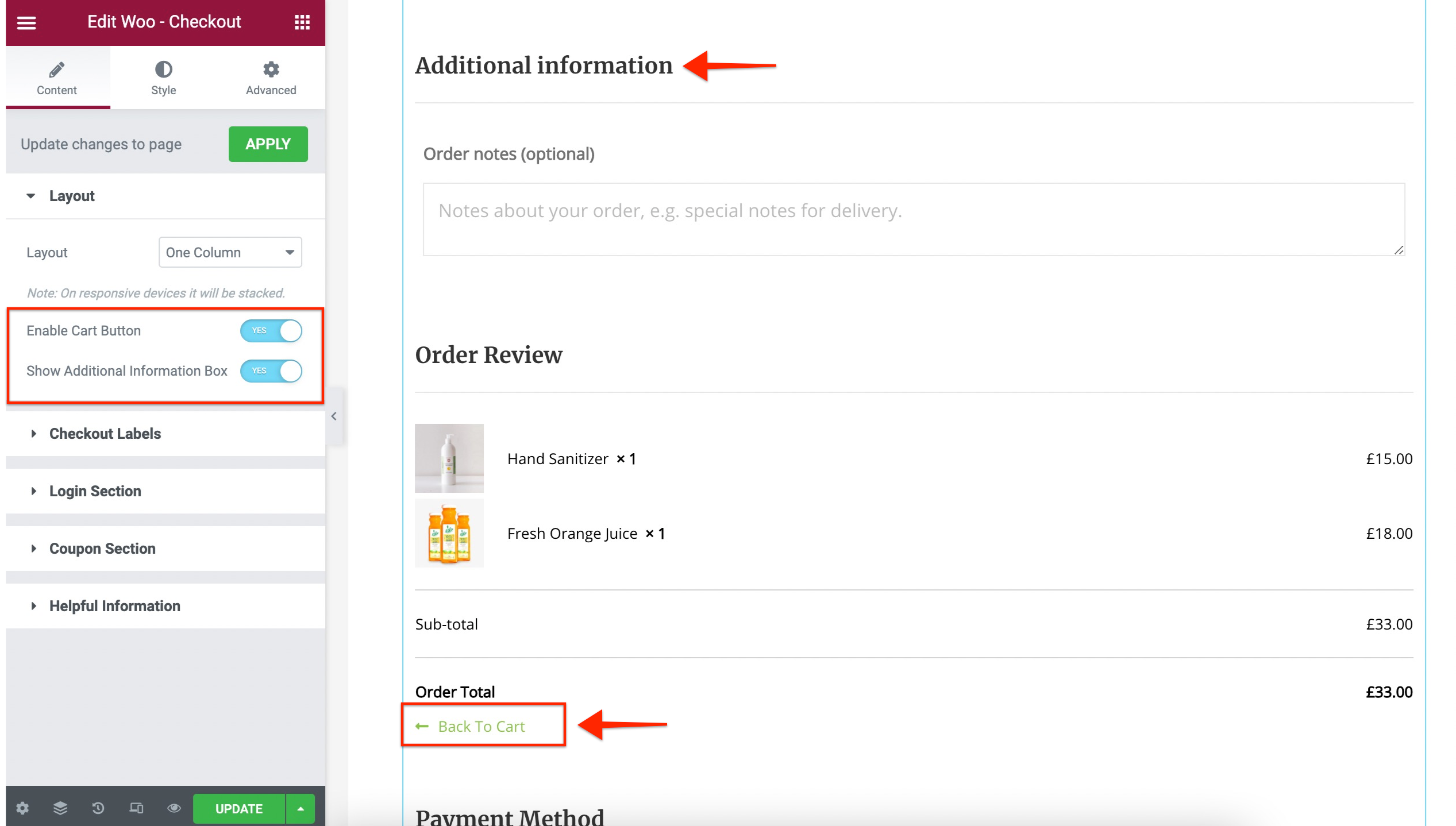The height and width of the screenshot is (826, 1456).
Task: Open the hamburger menu in Elementor header
Action: coord(26,22)
